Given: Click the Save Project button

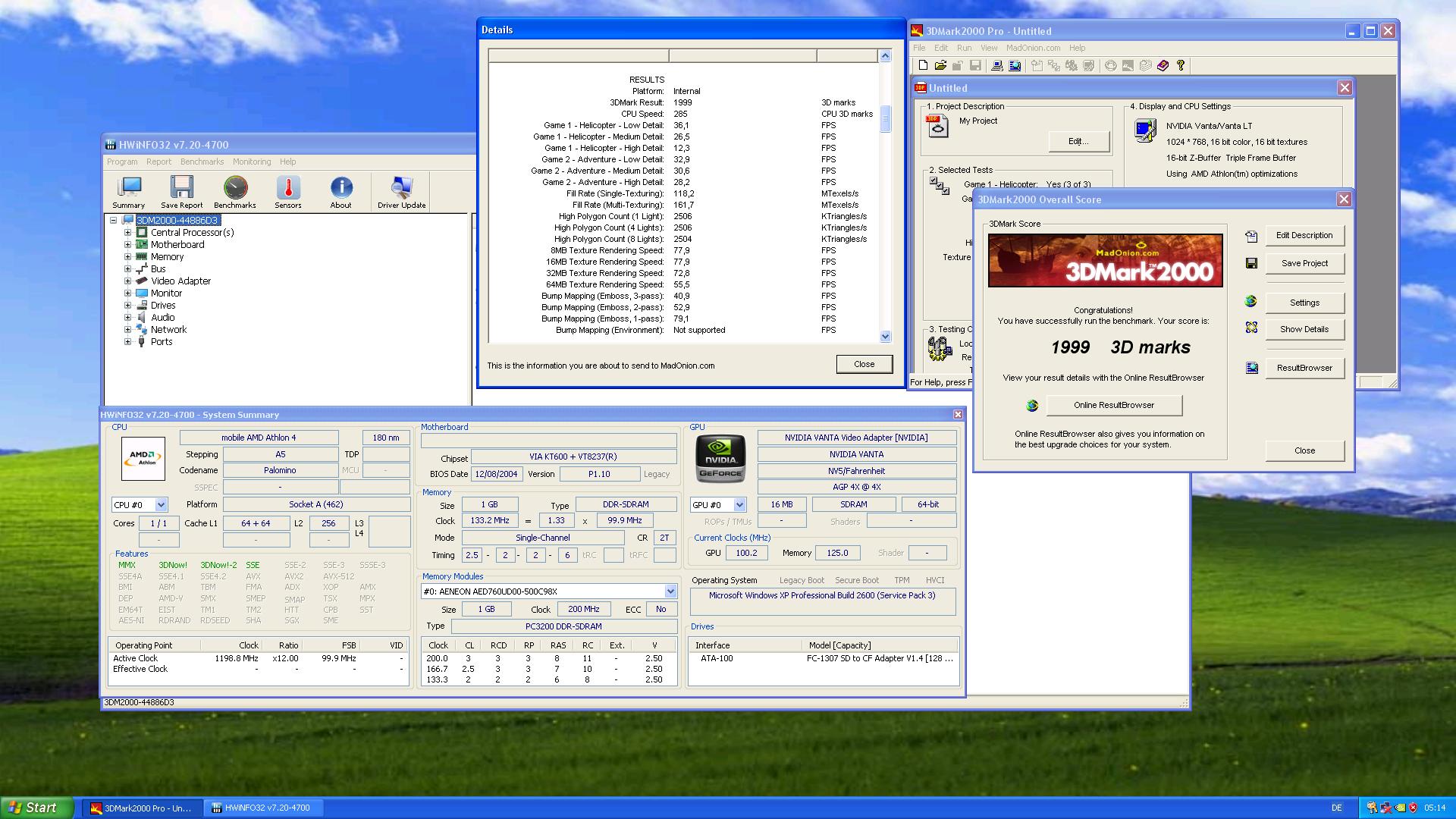Looking at the screenshot, I should click(1304, 264).
